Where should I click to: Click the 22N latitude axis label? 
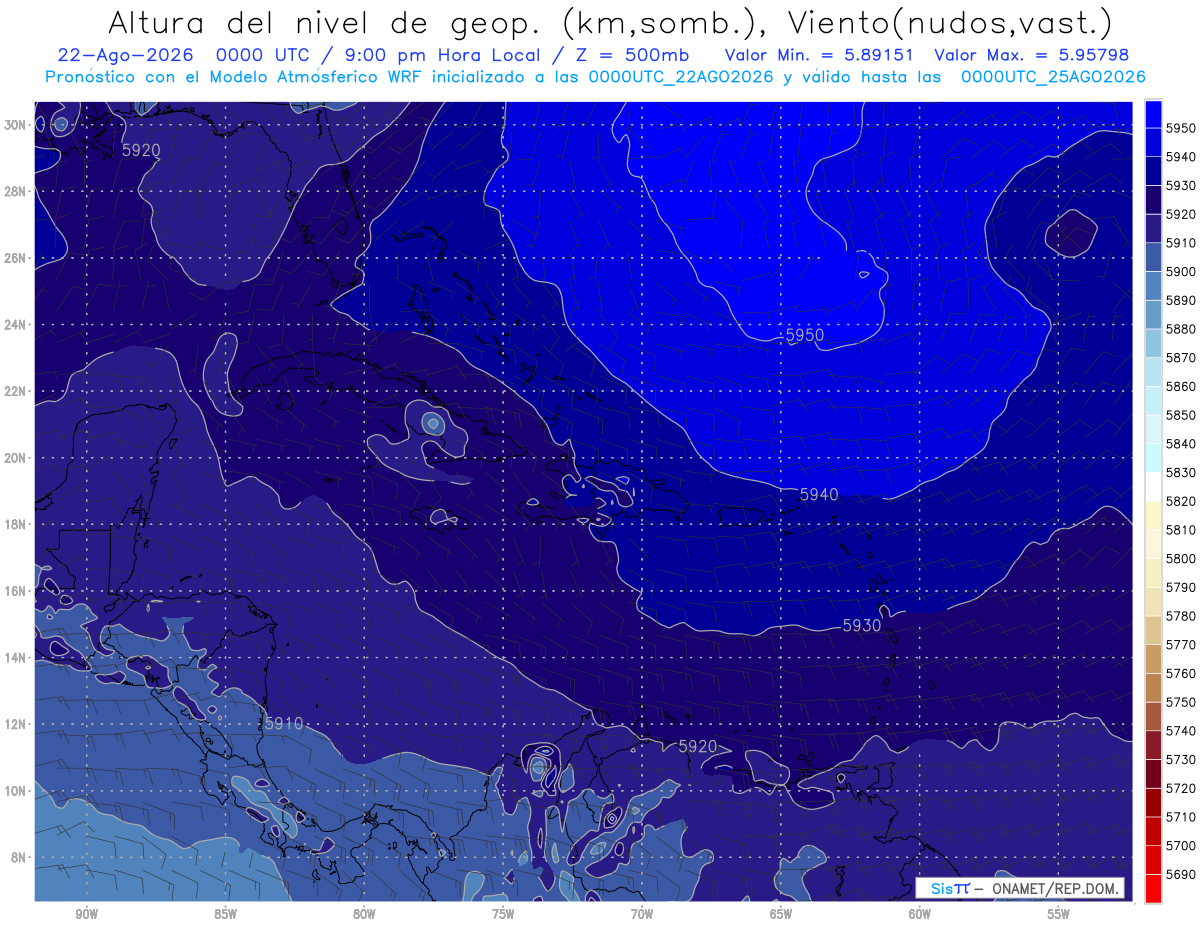15,391
